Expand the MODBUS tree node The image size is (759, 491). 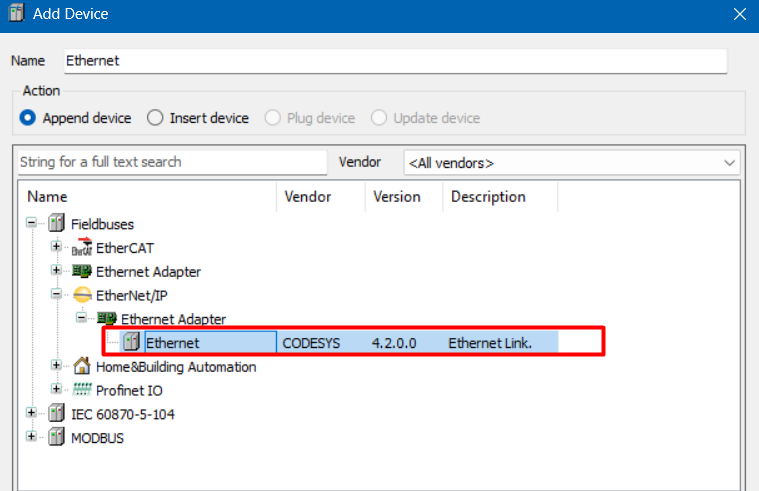(x=32, y=438)
